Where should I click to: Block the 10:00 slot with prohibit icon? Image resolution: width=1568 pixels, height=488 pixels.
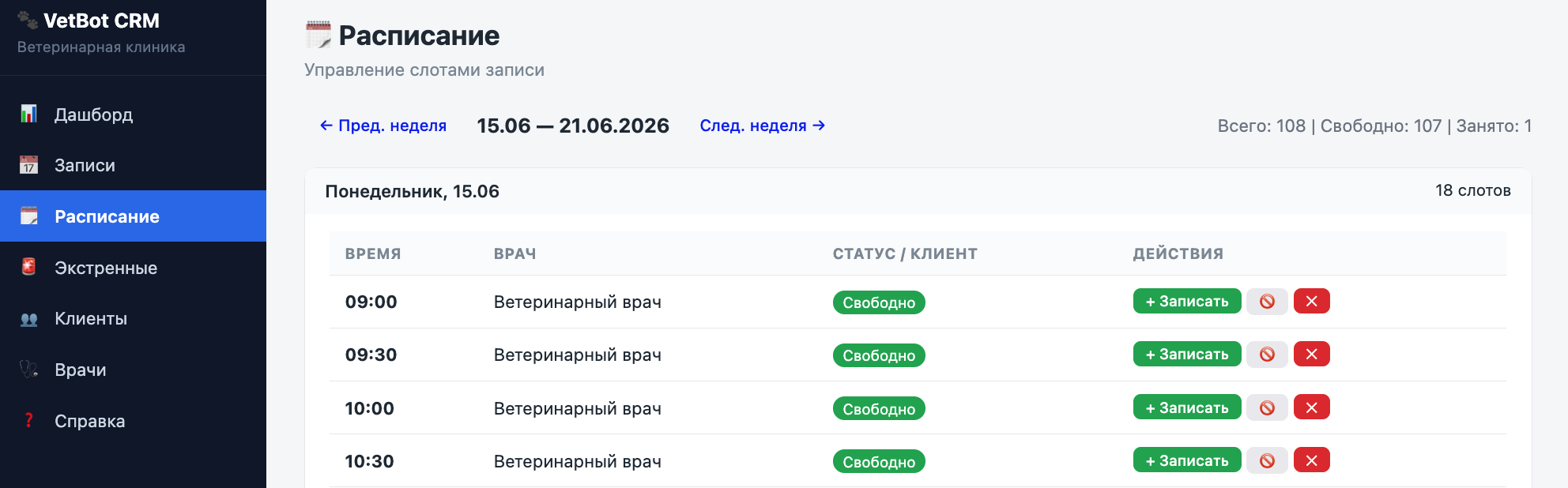[x=1267, y=407]
